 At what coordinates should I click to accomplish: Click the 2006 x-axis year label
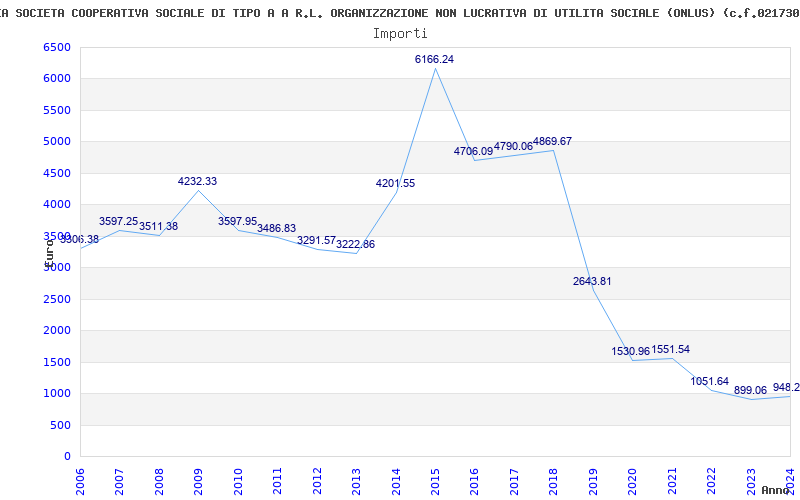point(80,481)
